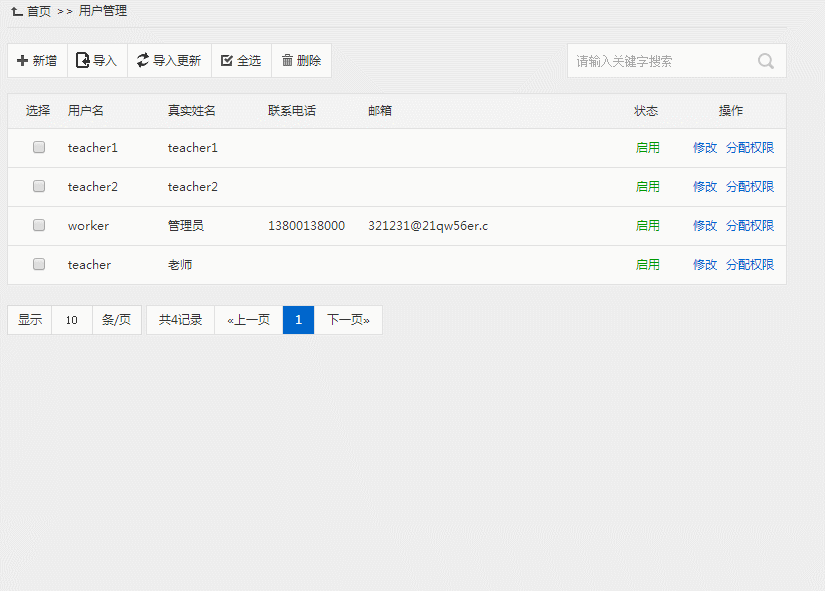The height and width of the screenshot is (591, 825).
Task: Go to «上一页 previous page
Action: (x=248, y=320)
